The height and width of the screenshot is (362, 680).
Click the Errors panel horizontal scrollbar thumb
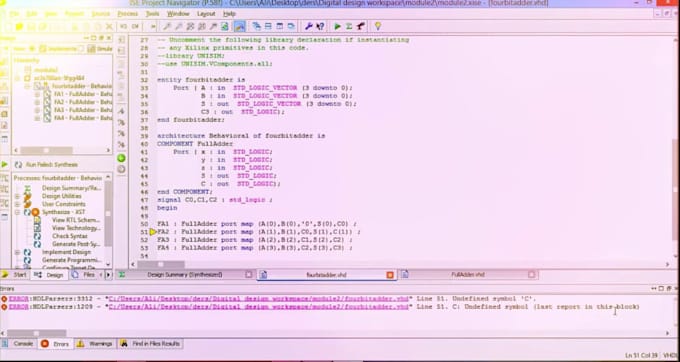tap(36, 333)
